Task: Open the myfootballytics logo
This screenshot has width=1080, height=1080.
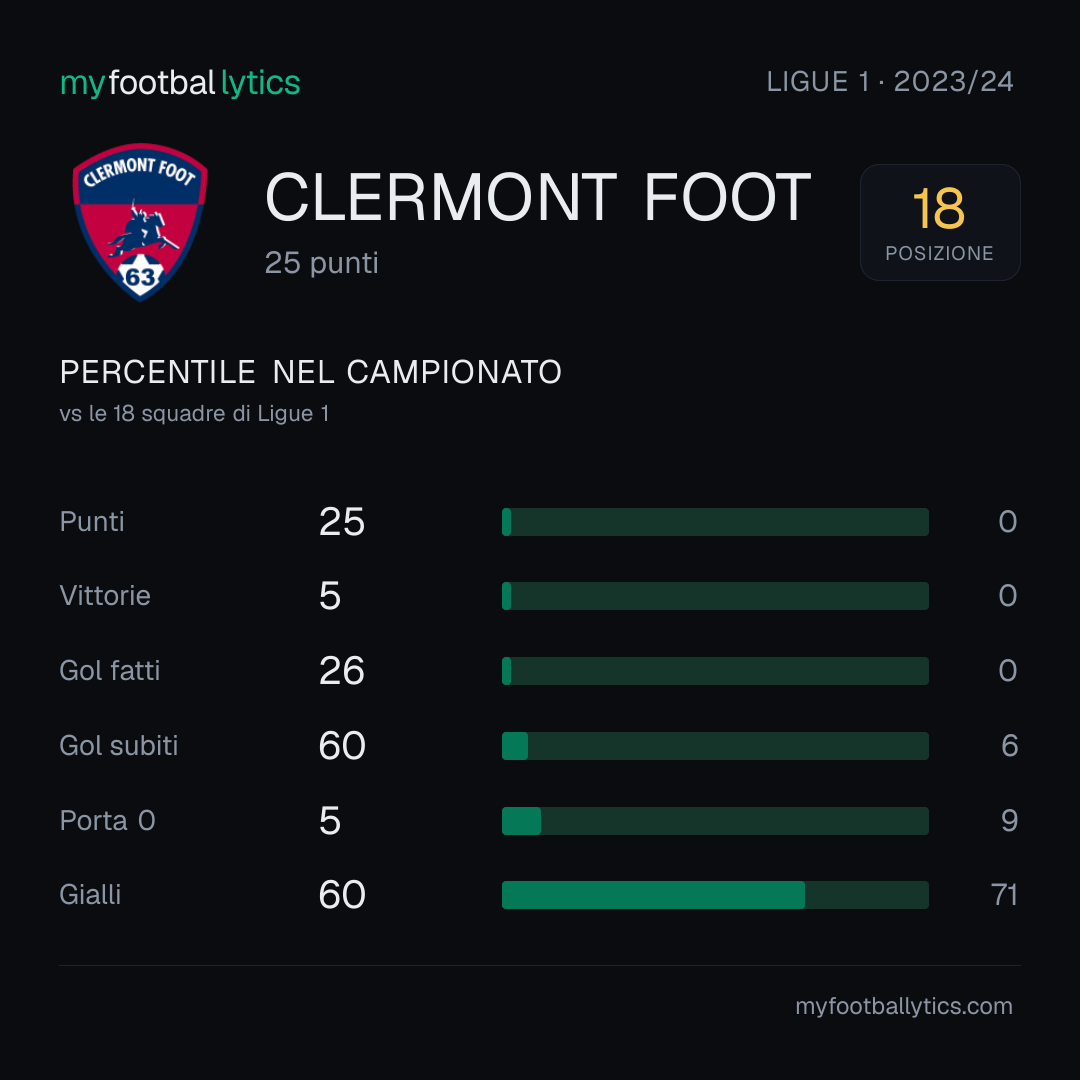Action: (x=180, y=83)
